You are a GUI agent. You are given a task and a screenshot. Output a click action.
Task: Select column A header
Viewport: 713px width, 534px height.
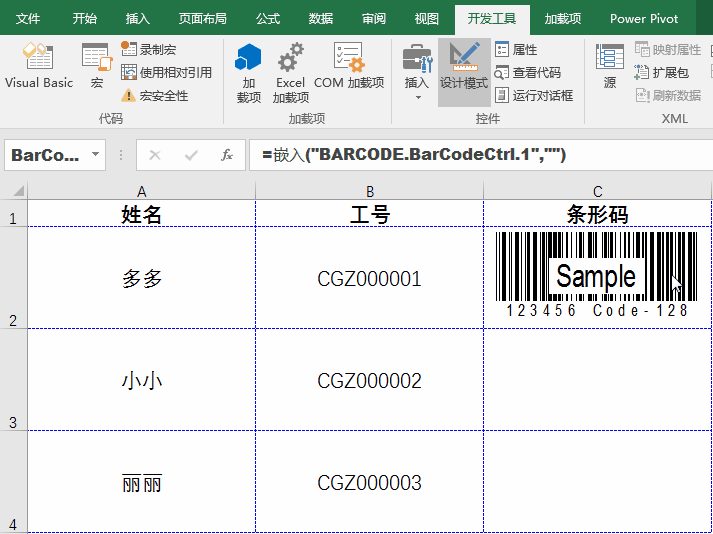141,191
